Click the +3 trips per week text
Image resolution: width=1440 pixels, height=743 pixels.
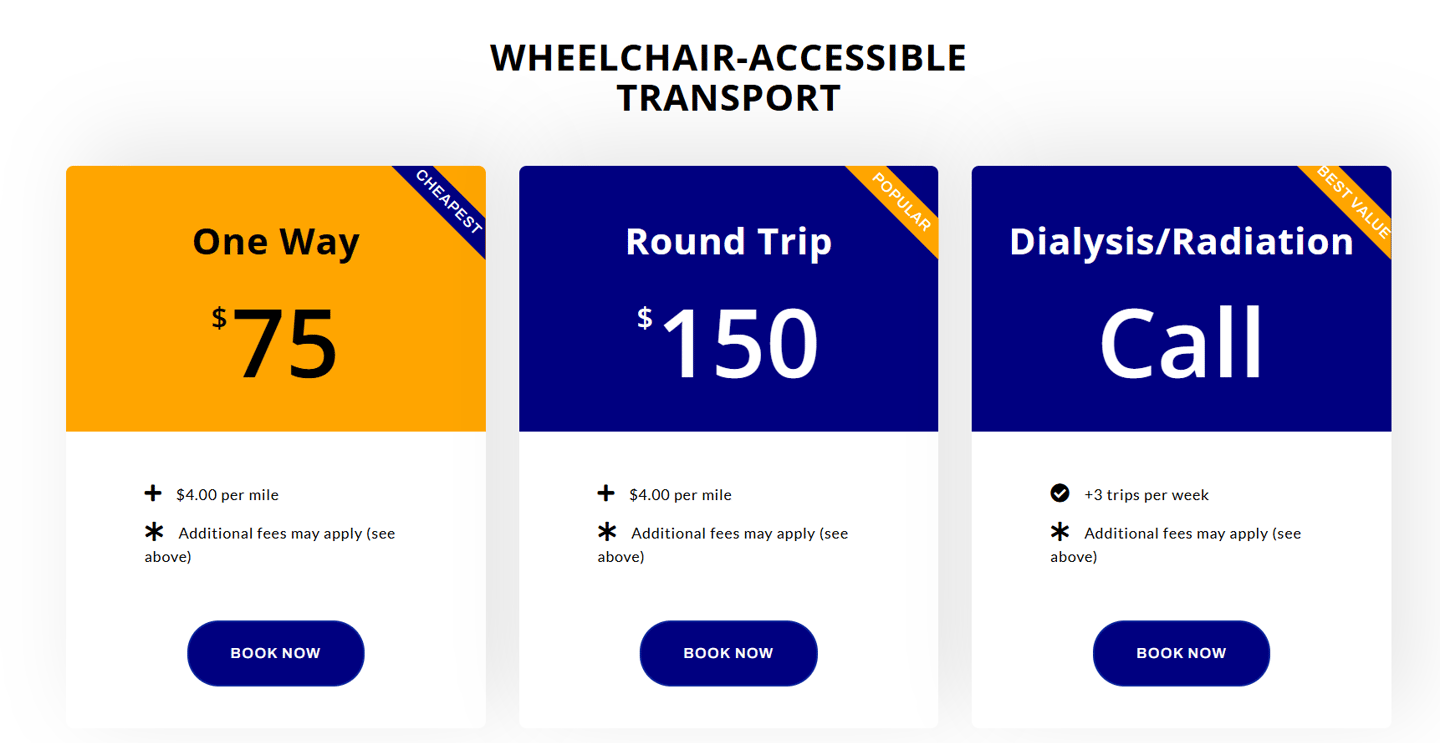(1146, 495)
